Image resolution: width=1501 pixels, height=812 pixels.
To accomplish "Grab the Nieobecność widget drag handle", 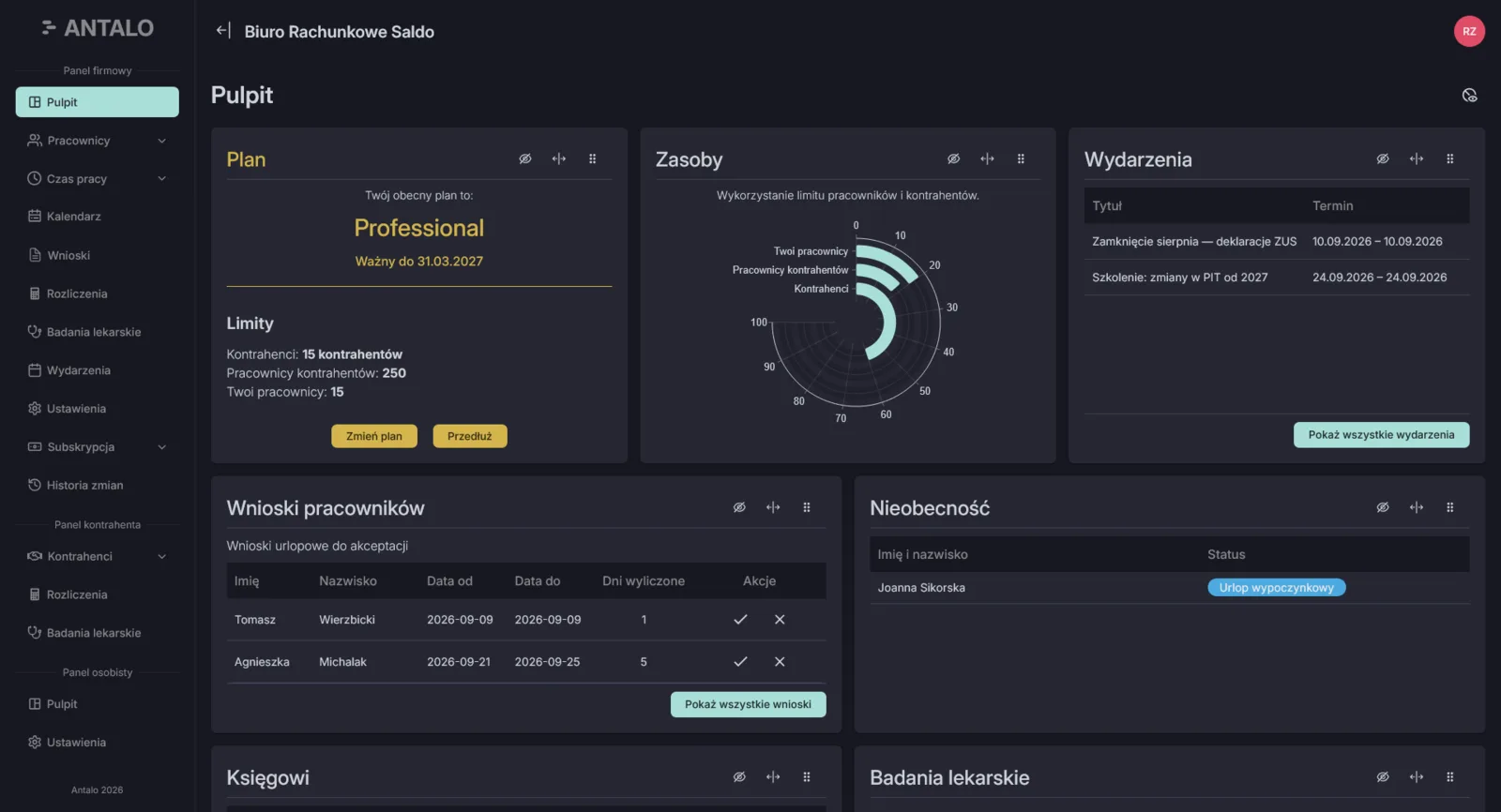I will [x=1450, y=507].
